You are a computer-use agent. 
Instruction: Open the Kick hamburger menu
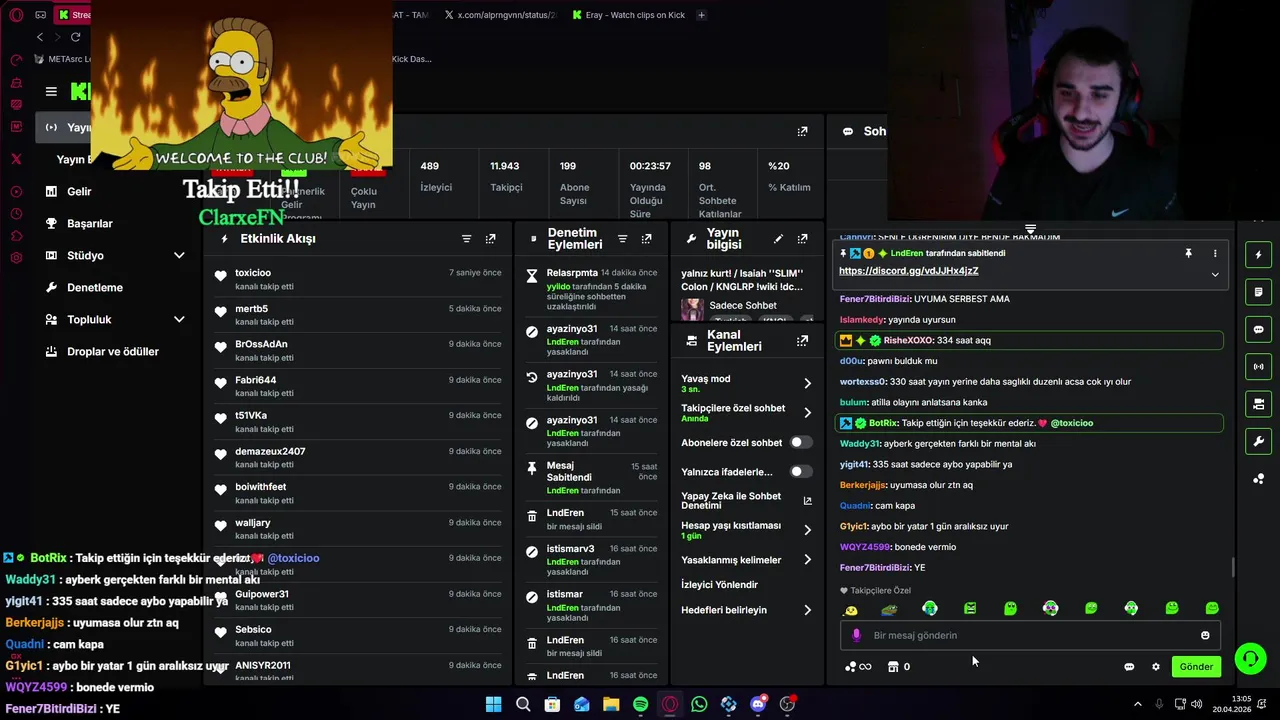pos(51,91)
